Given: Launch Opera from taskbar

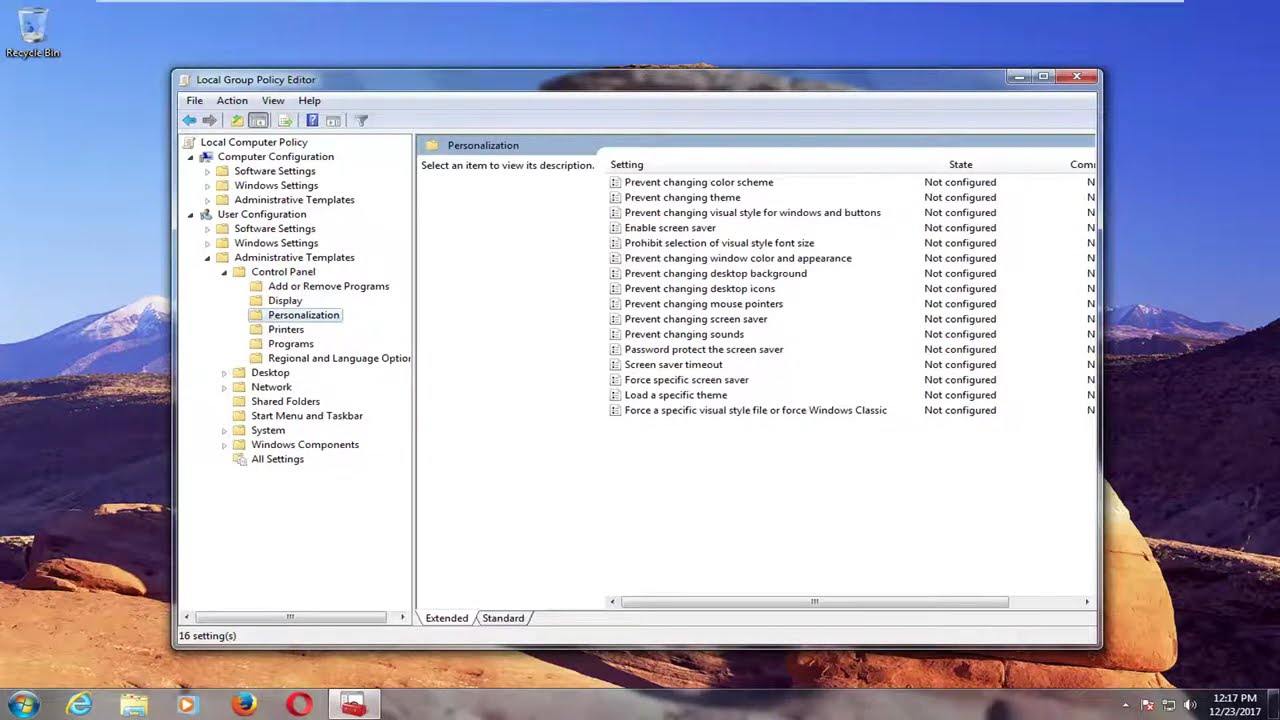Looking at the screenshot, I should tap(298, 705).
